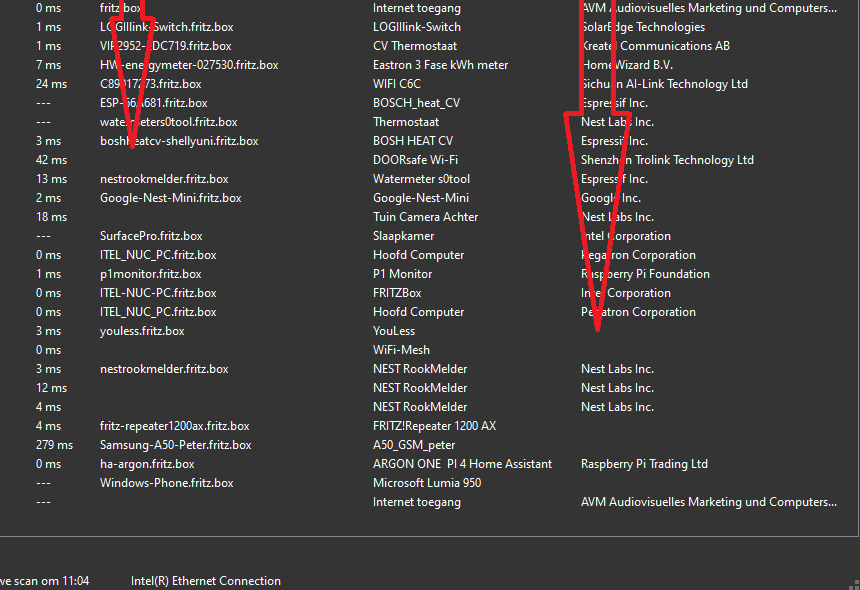The image size is (860, 590).
Task: Click the Raspberry Pi Foundation vendor
Action: (646, 274)
